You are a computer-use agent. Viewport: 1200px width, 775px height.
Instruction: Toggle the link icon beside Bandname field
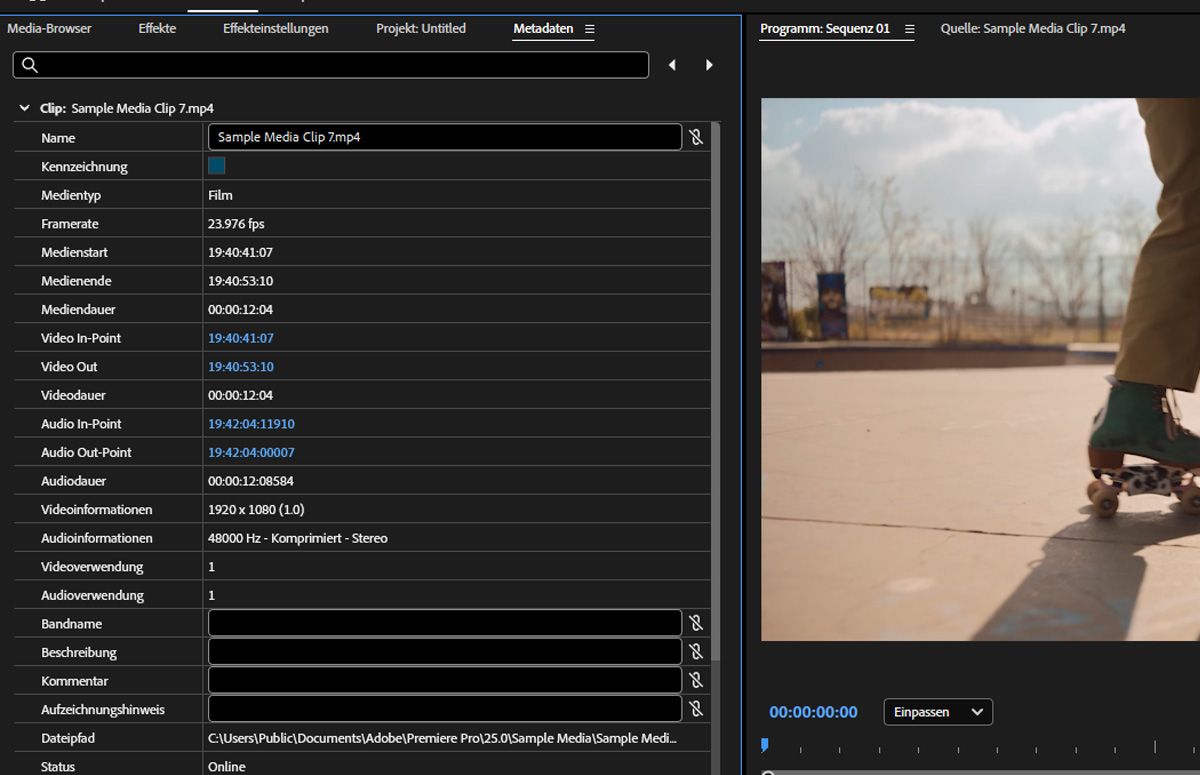(696, 623)
